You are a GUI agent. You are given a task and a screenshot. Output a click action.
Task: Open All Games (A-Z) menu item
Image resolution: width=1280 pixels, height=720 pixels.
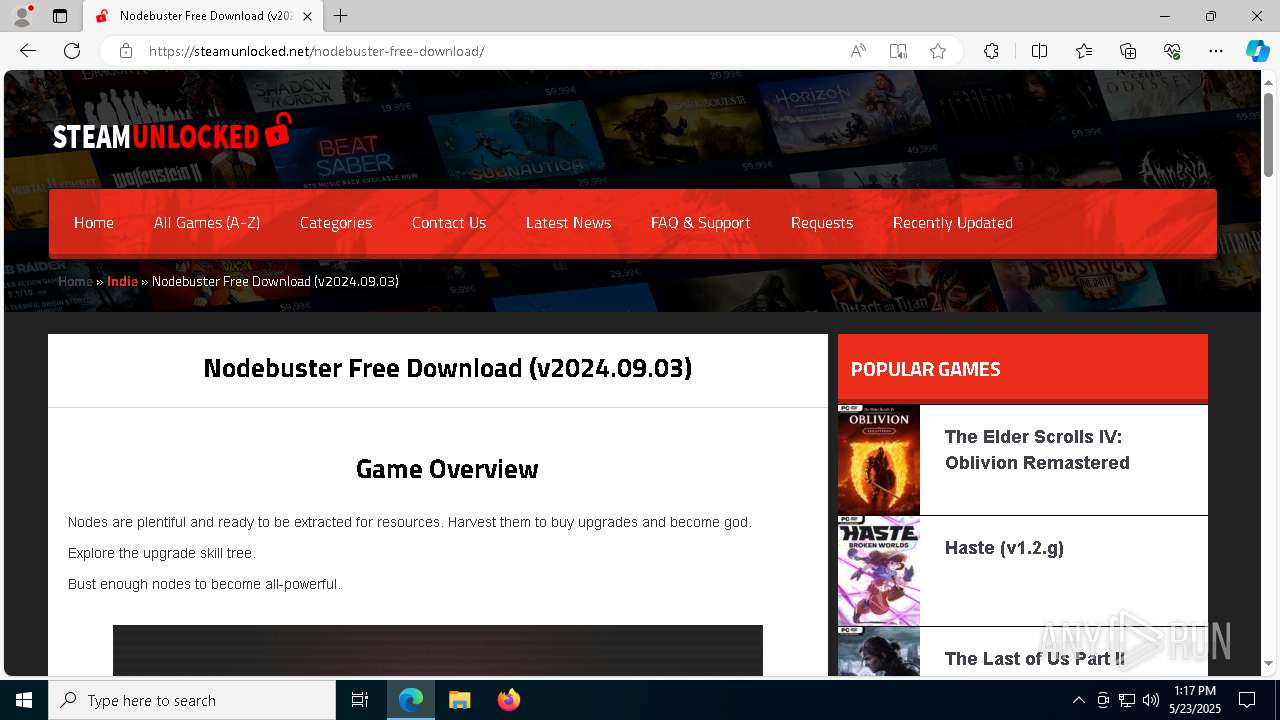207,223
